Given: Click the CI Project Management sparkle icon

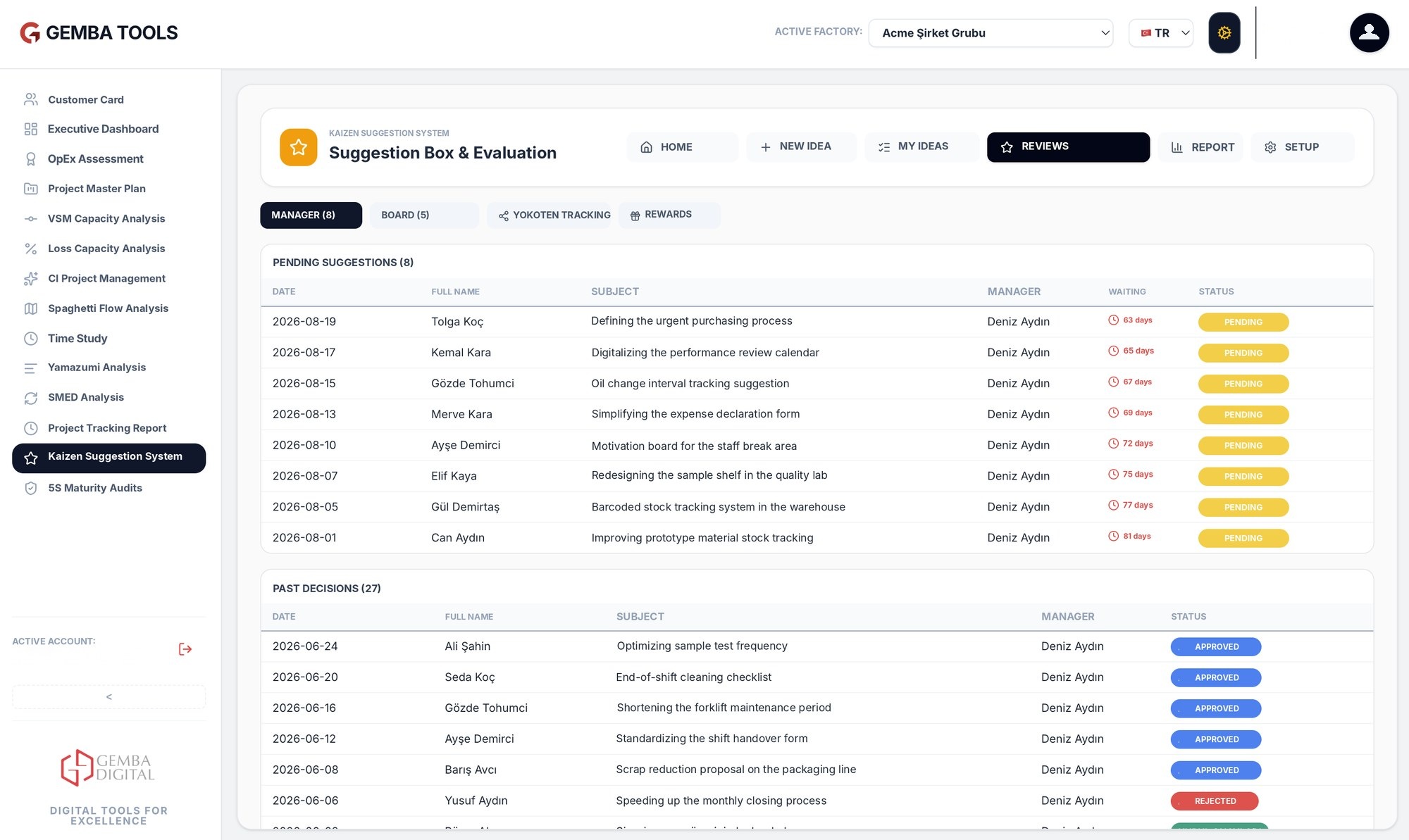Looking at the screenshot, I should (30, 279).
